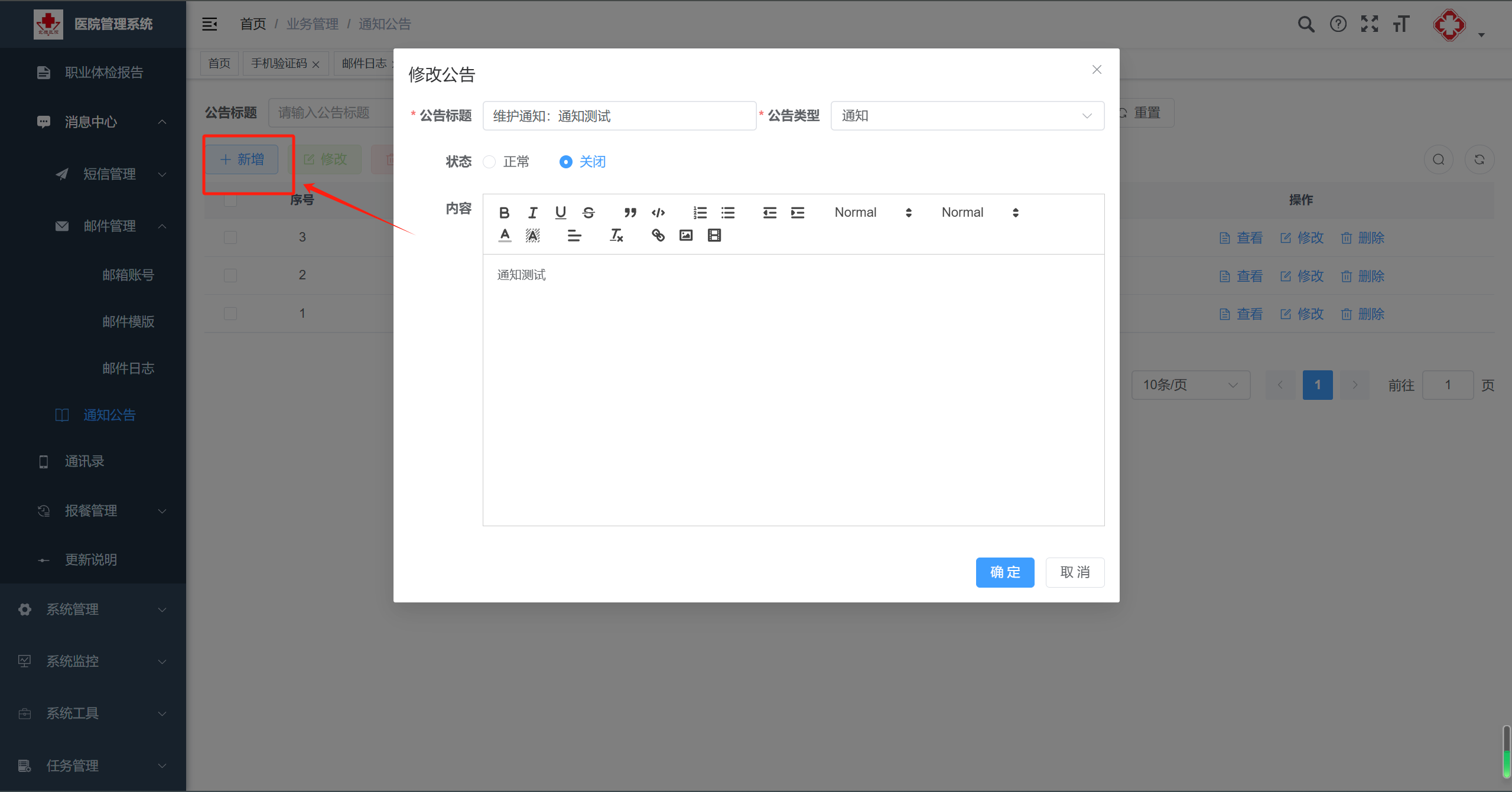Open the first Normal size dropdown
Image resolution: width=1512 pixels, height=792 pixels.
873,213
